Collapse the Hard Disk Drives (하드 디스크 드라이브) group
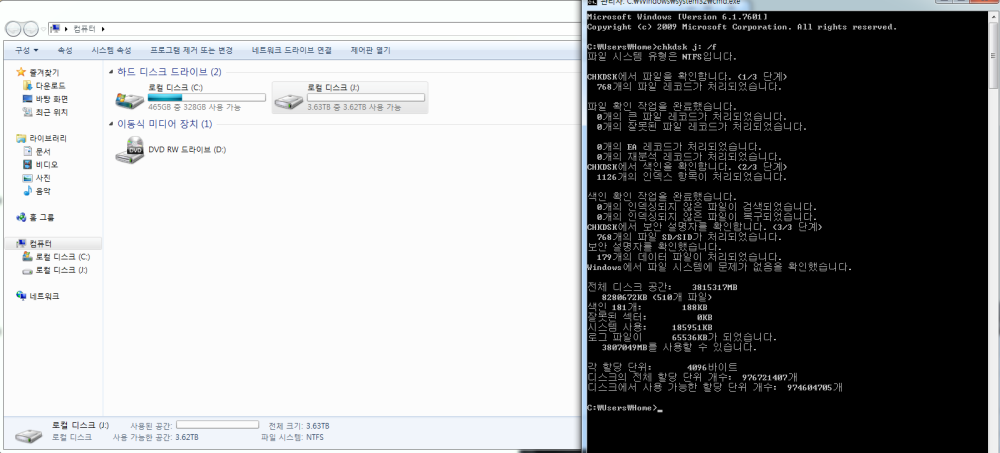Image resolution: width=1000 pixels, height=453 pixels. [x=110, y=72]
